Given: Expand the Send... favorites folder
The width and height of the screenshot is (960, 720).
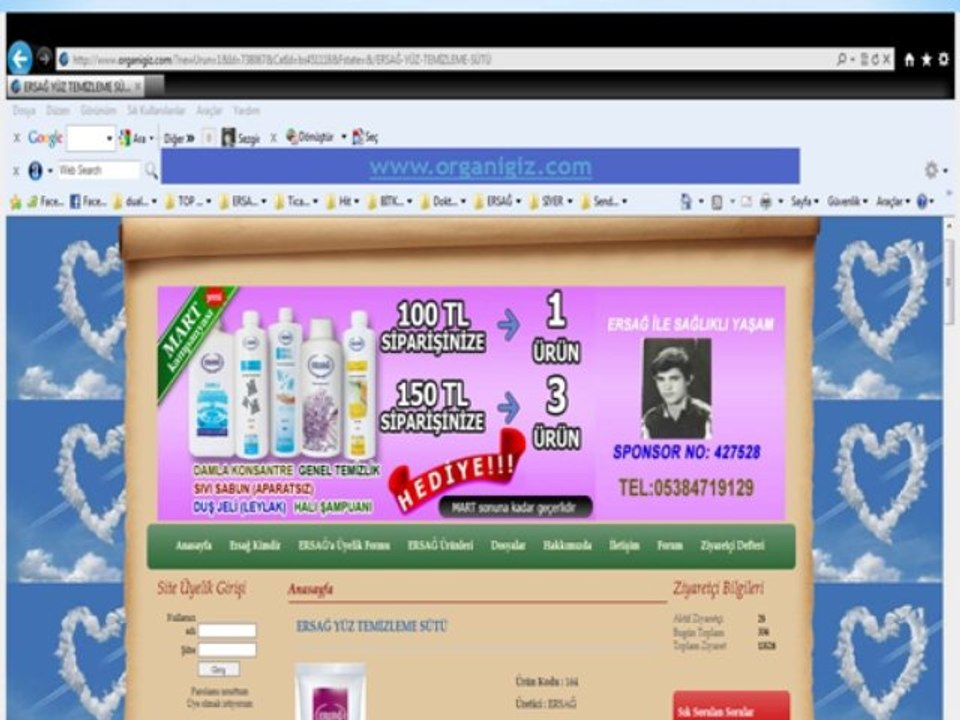Looking at the screenshot, I should coord(604,201).
